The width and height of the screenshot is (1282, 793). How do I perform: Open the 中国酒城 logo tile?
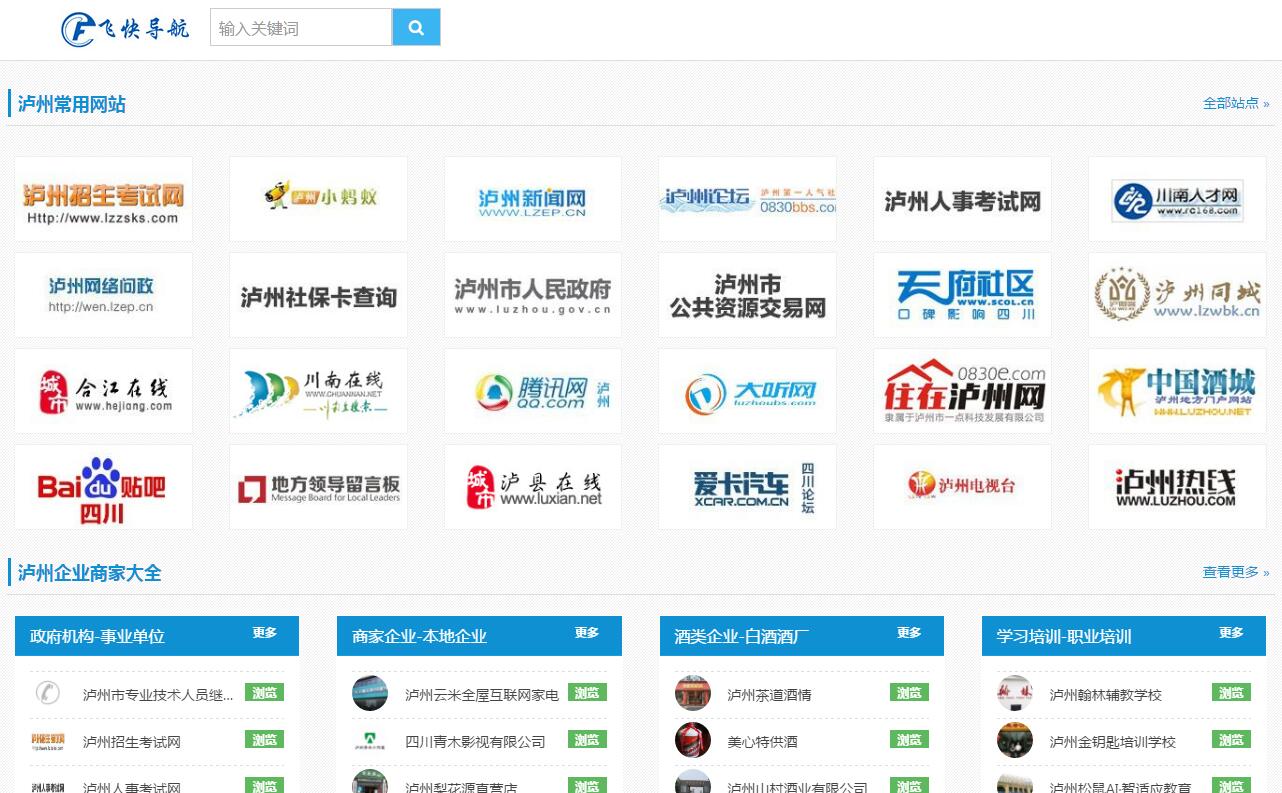click(1176, 391)
